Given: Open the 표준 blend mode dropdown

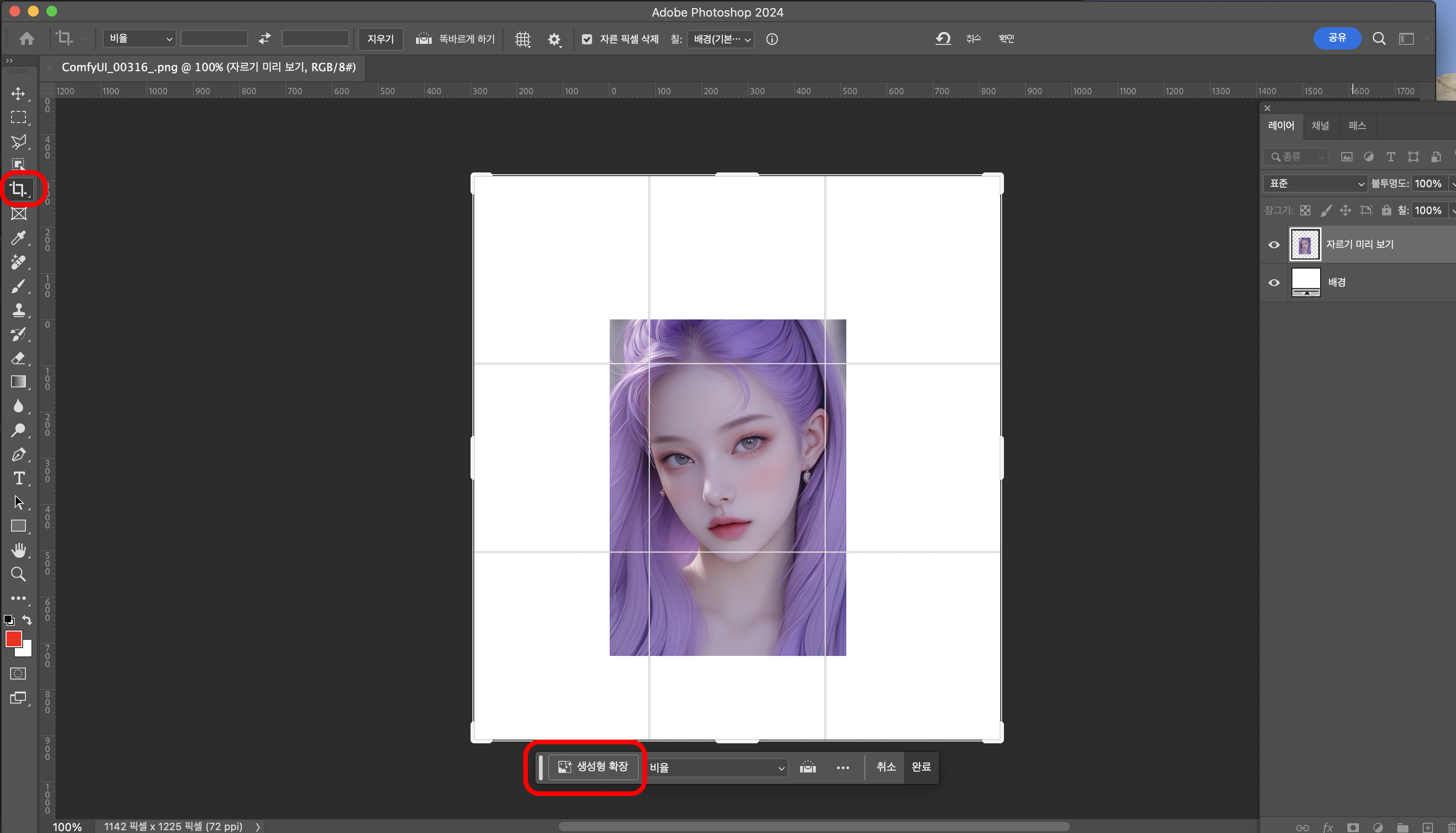Looking at the screenshot, I should [1315, 184].
